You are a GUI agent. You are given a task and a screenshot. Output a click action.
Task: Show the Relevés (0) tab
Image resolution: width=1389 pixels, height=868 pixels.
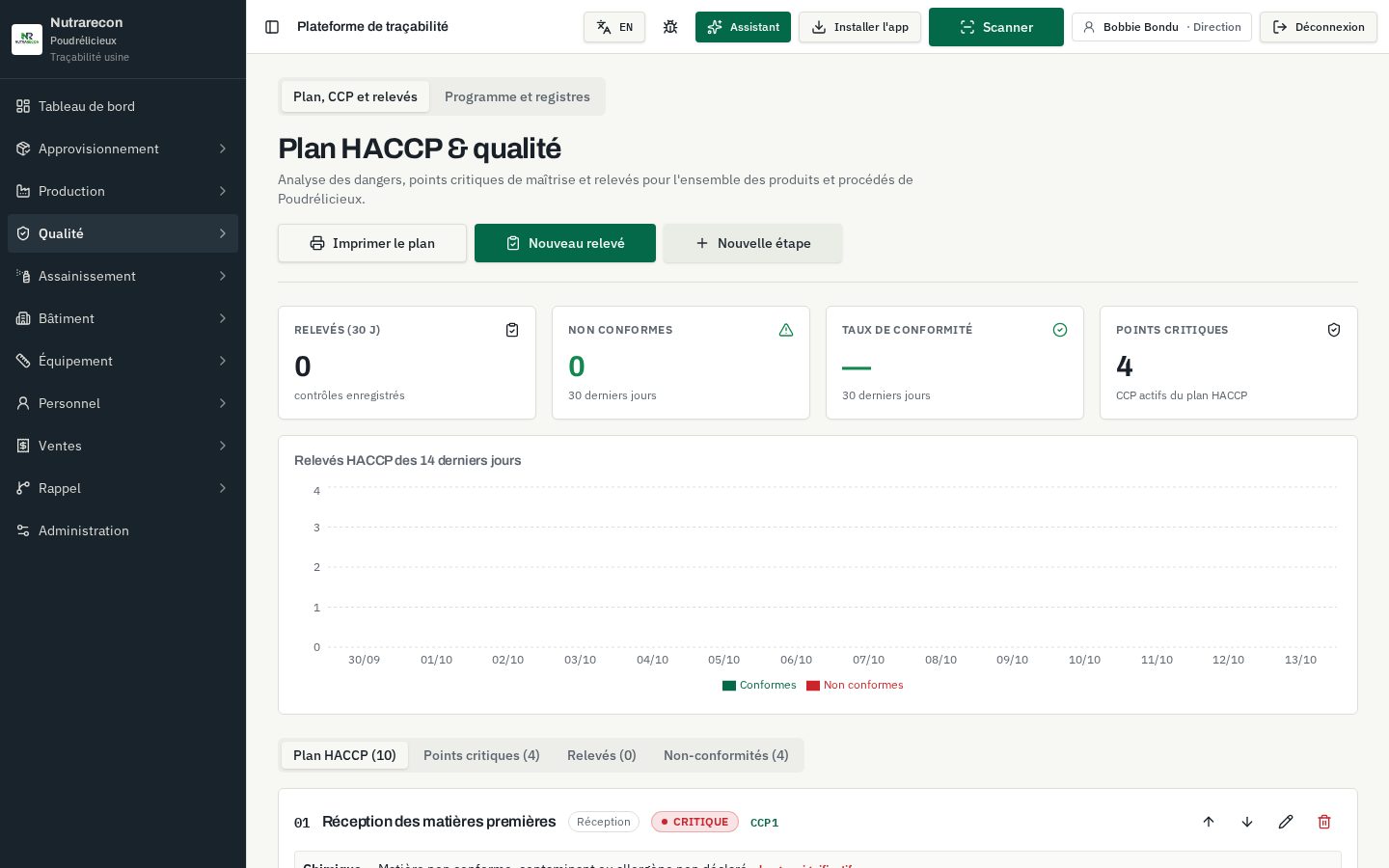click(x=602, y=755)
